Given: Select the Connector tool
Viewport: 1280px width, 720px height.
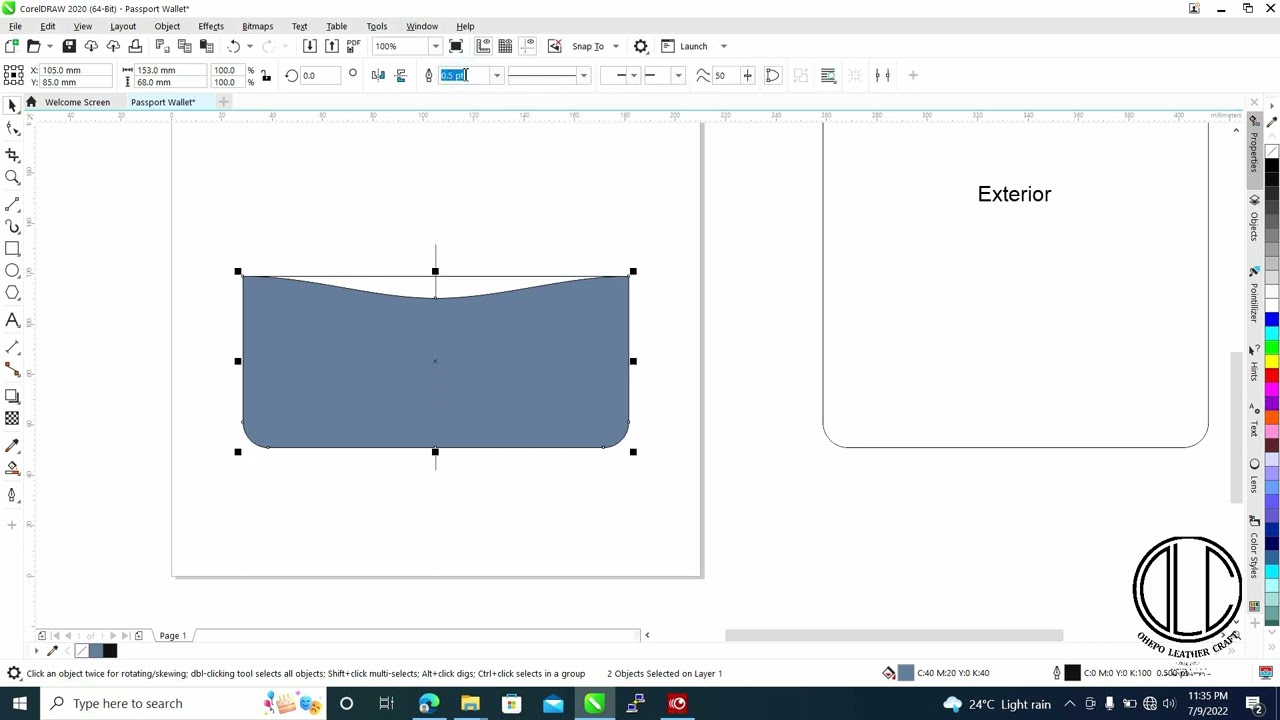Looking at the screenshot, I should tap(12, 370).
